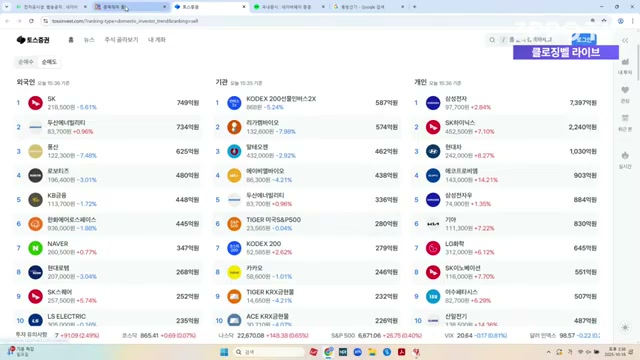Screen dimensions: 640x360
Task: Toggle the theme sun icon in sidebar
Action: [625, 327]
